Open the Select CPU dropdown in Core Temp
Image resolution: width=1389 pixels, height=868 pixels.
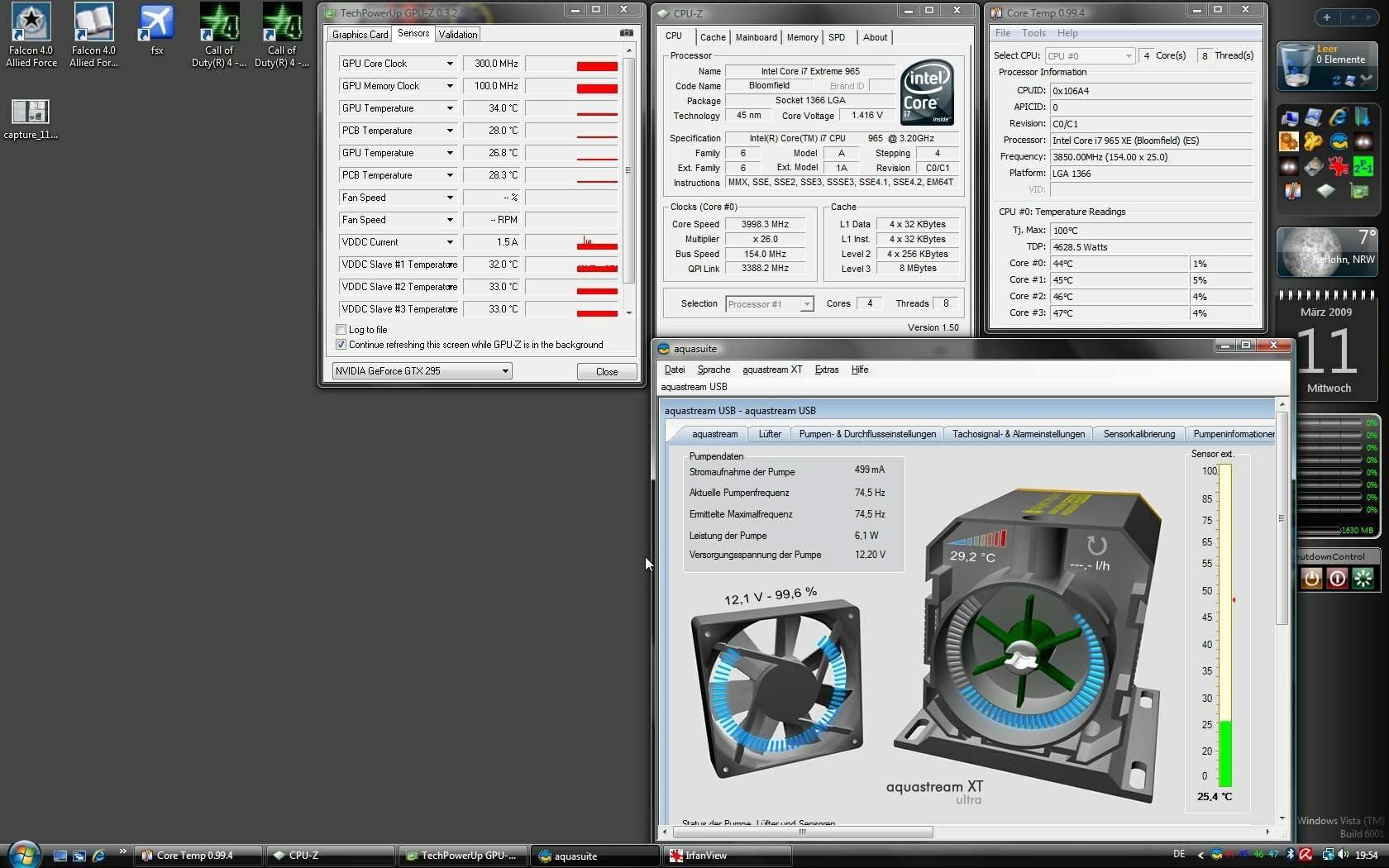point(1089,55)
